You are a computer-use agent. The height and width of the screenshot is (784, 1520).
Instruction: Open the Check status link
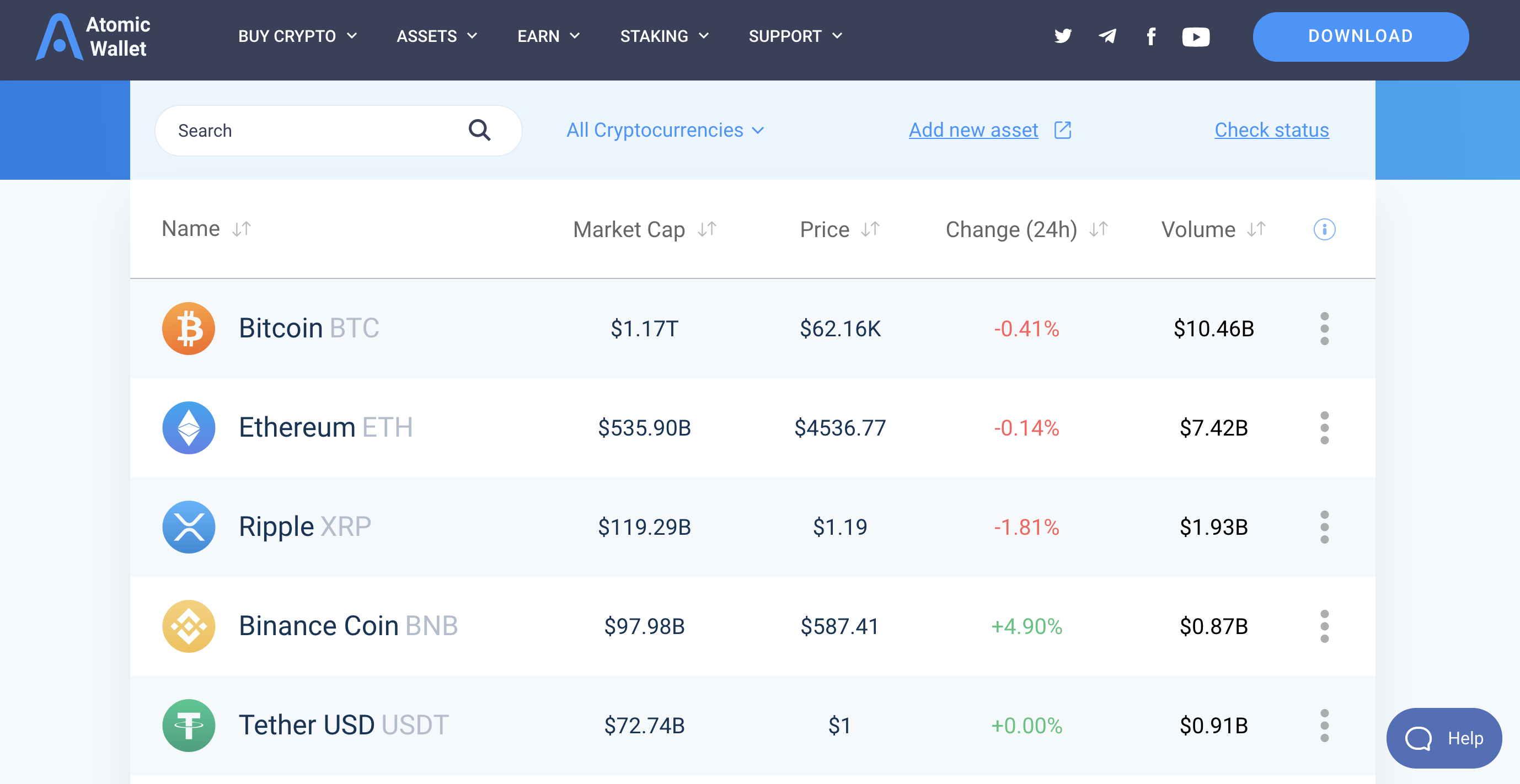tap(1272, 130)
